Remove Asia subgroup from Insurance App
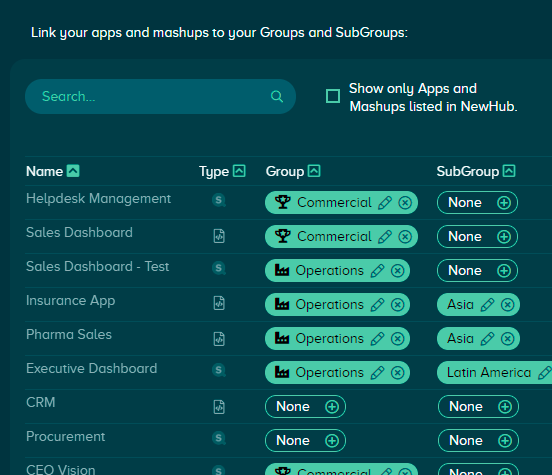Viewport: 552px width, 475px height. 508,305
